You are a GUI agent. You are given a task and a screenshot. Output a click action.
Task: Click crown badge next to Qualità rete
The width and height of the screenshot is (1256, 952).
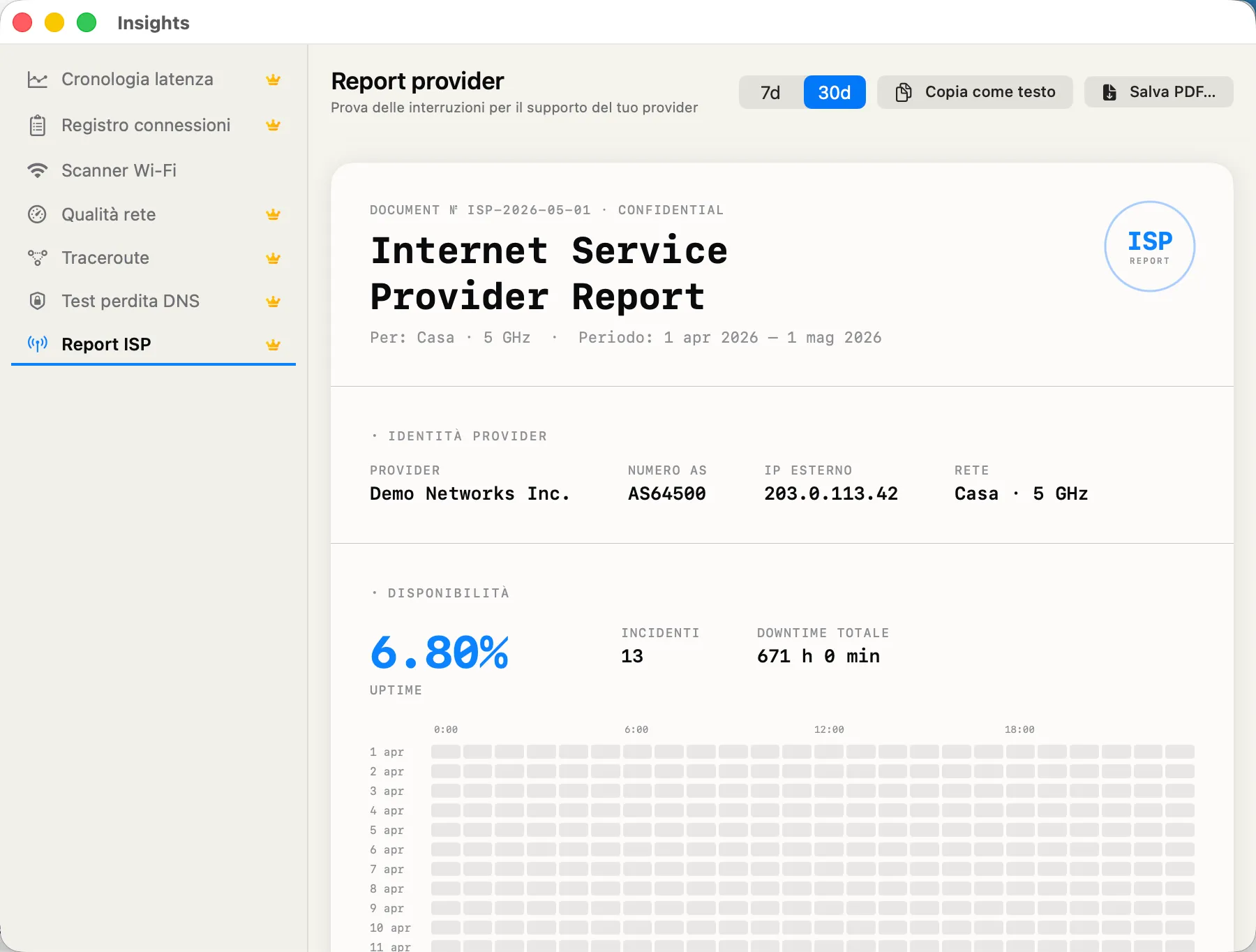[273, 214]
